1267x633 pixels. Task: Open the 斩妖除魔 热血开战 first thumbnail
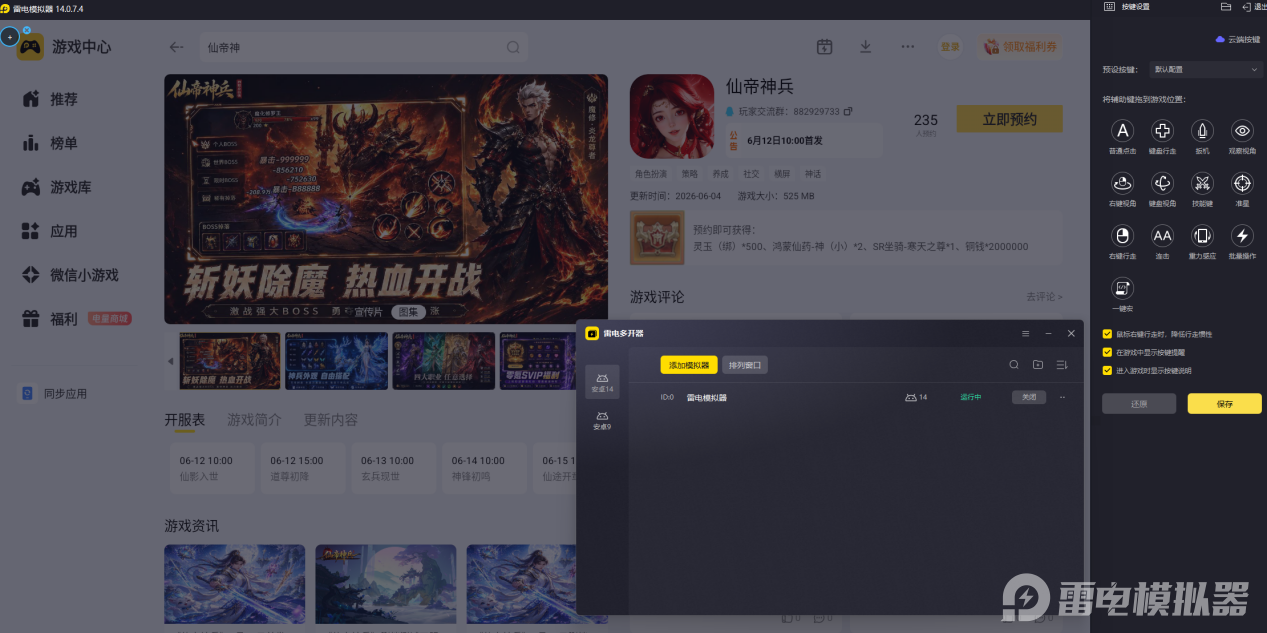coord(229,361)
